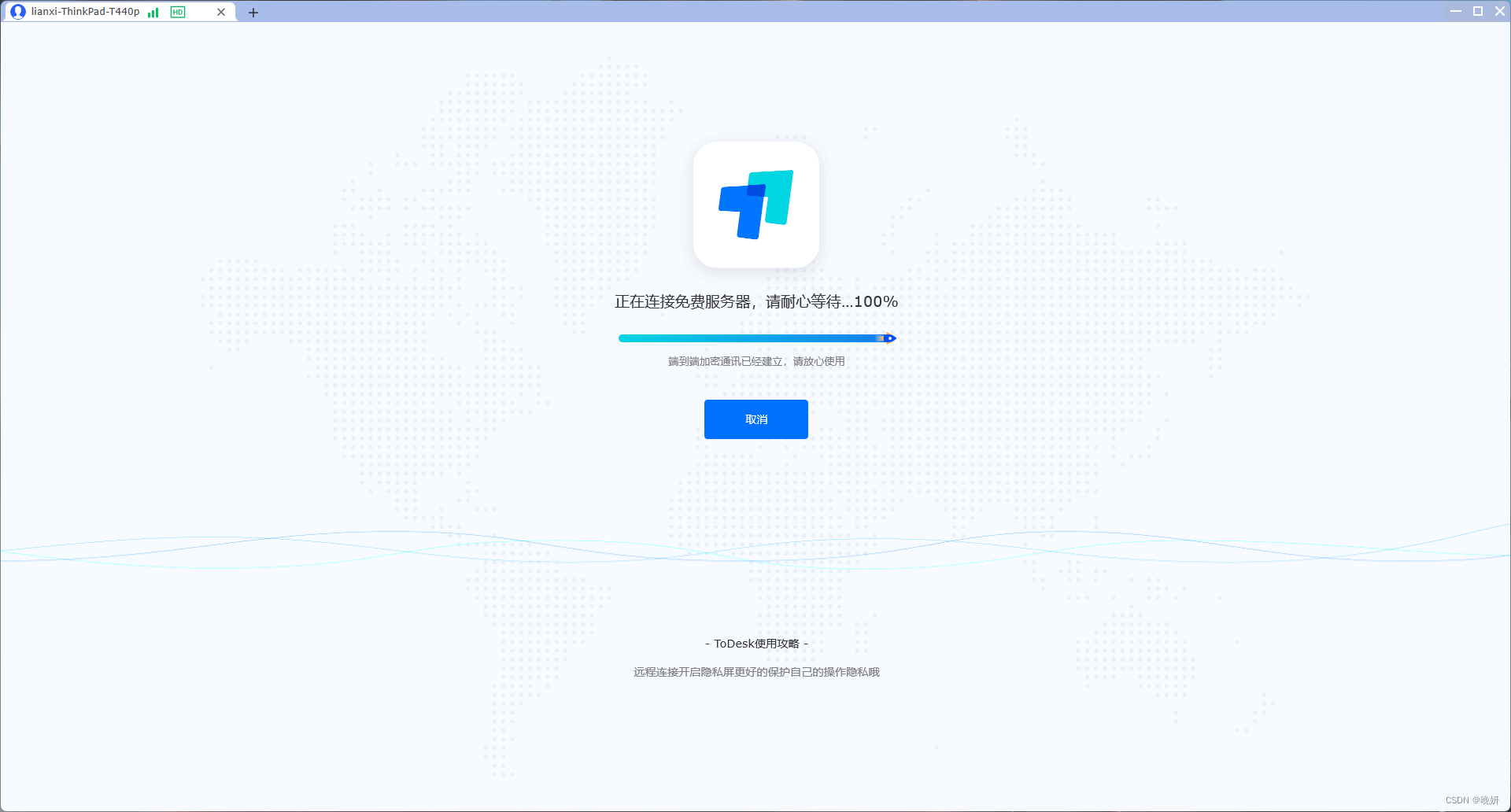Close the lianxi-ThinkPad-T440p session tab
Viewport: 1511px width, 812px height.
[221, 12]
